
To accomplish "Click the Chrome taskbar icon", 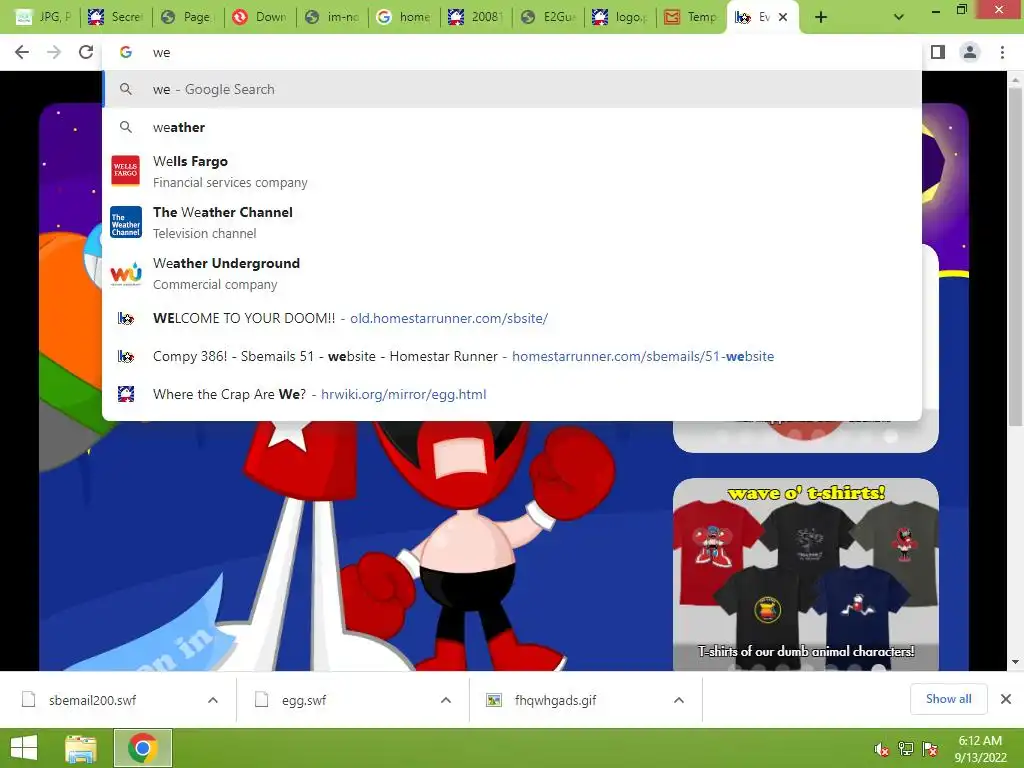I will pyautogui.click(x=143, y=748).
